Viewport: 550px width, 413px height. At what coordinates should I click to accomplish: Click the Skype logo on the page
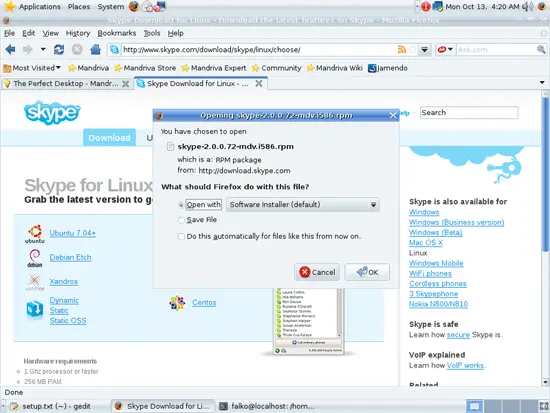[52, 112]
